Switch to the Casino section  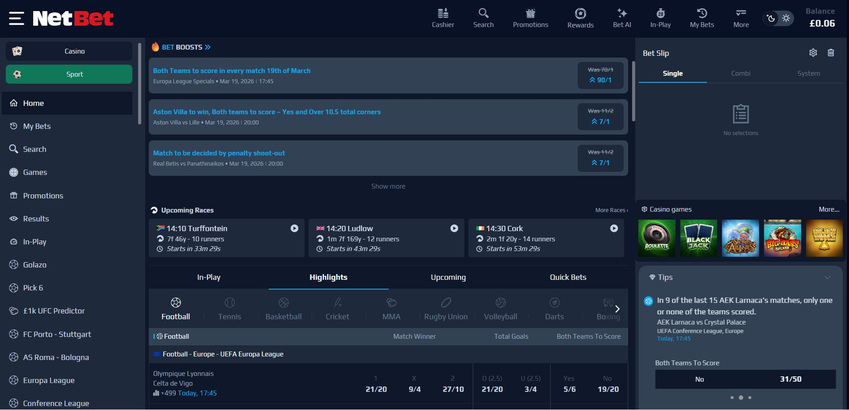[x=69, y=51]
